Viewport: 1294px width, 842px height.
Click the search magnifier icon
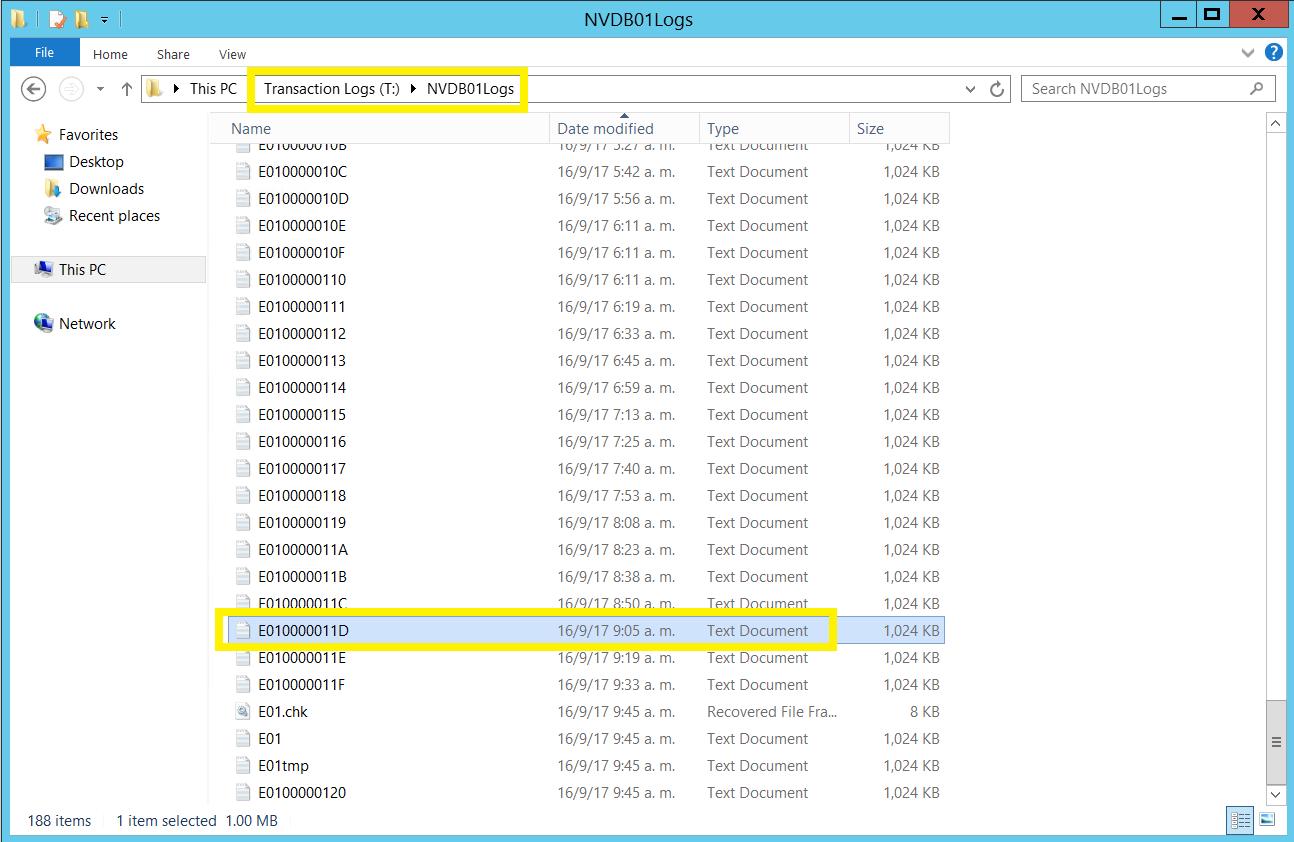click(1257, 89)
